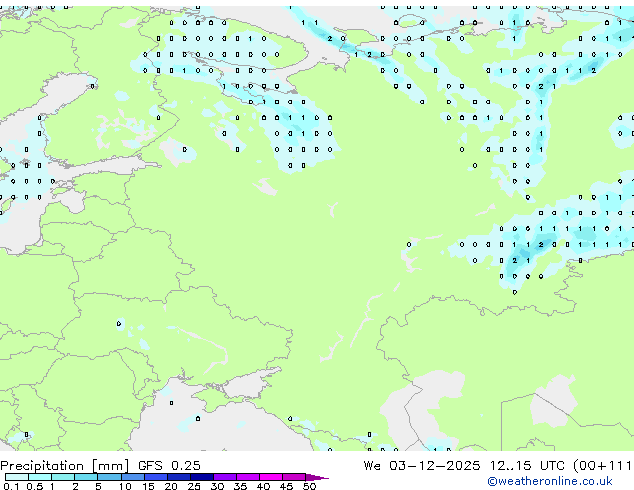The width and height of the screenshot is (634, 490).
Task: Select the 35–40 mm legend swatch
Action: [x=248, y=477]
